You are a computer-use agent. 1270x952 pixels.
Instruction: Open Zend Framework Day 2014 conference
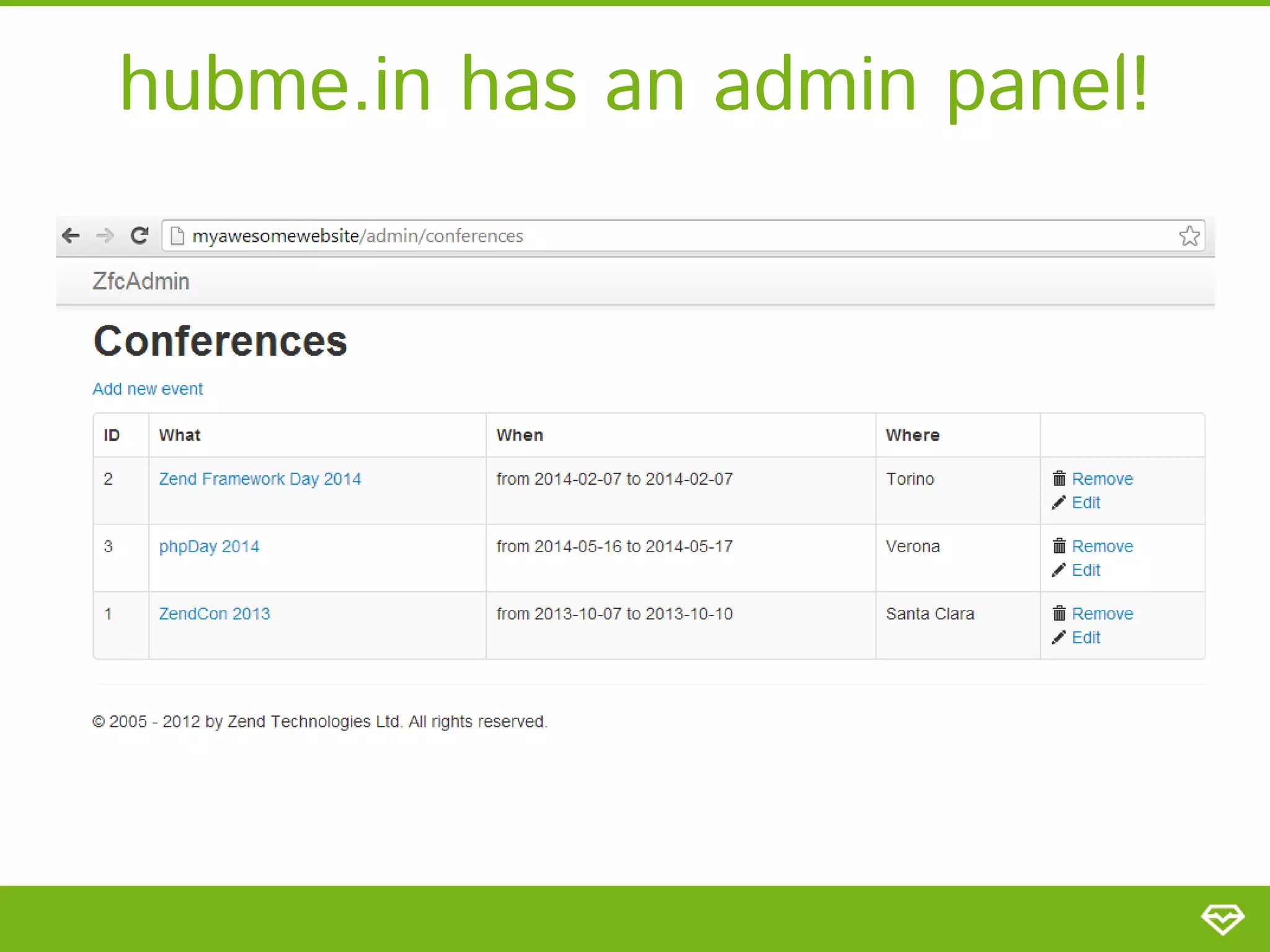260,479
